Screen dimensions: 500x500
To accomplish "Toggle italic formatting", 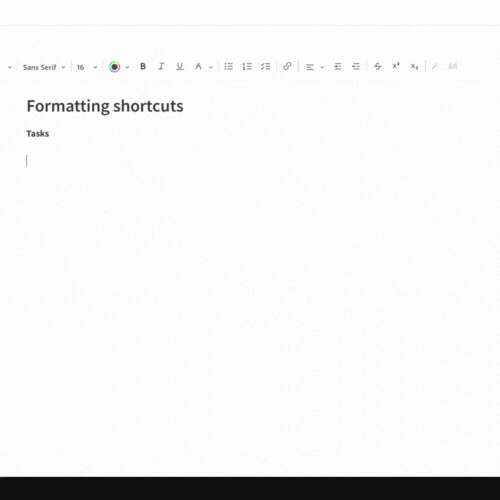I will point(161,67).
